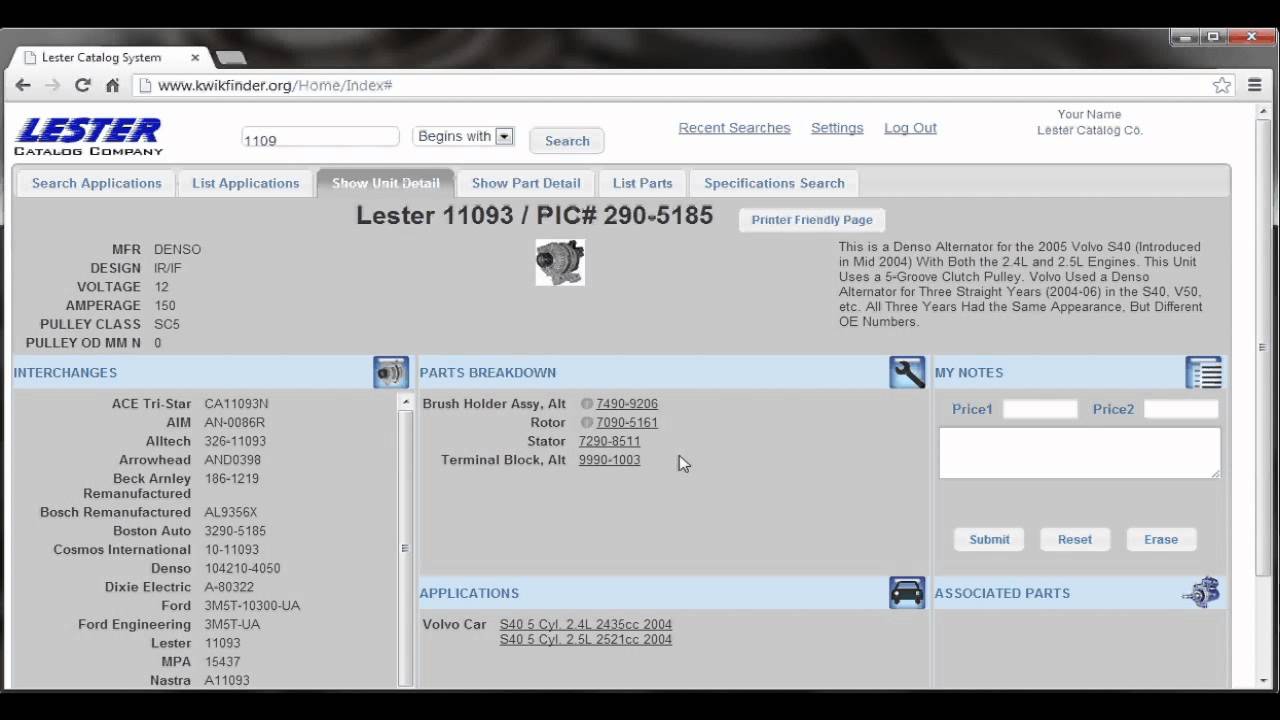1280x720 pixels.
Task: Reload the page
Action: tap(83, 85)
